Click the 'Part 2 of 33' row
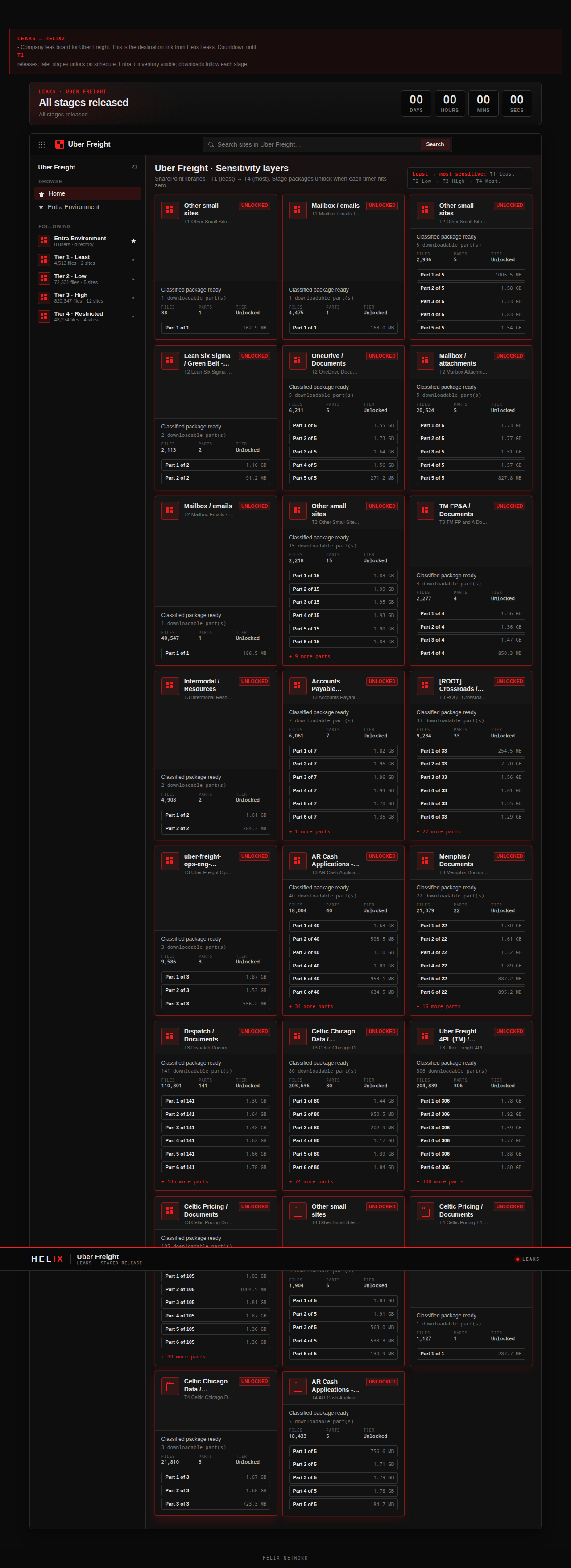Screen dimensions: 571x1568 (x=471, y=764)
